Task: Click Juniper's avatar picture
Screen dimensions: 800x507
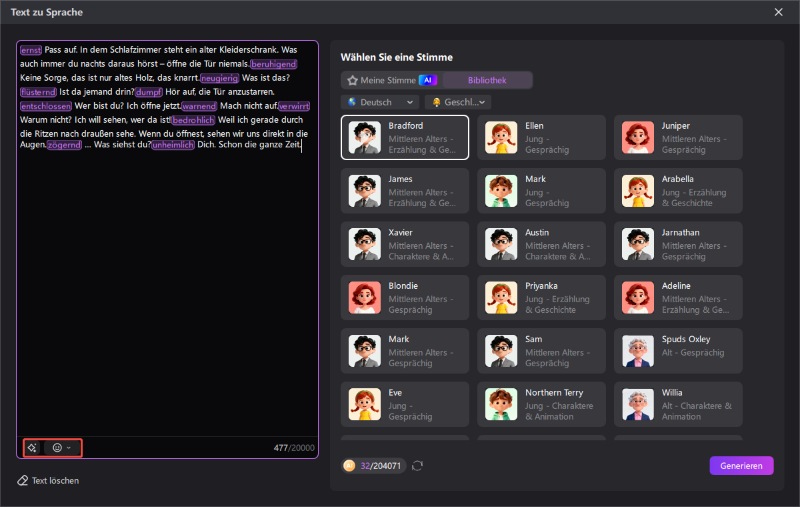Action: pos(638,137)
